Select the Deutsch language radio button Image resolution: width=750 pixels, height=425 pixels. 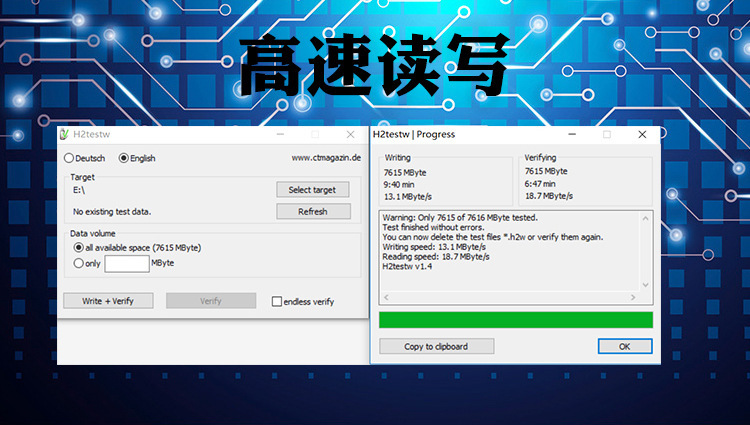[x=69, y=158]
